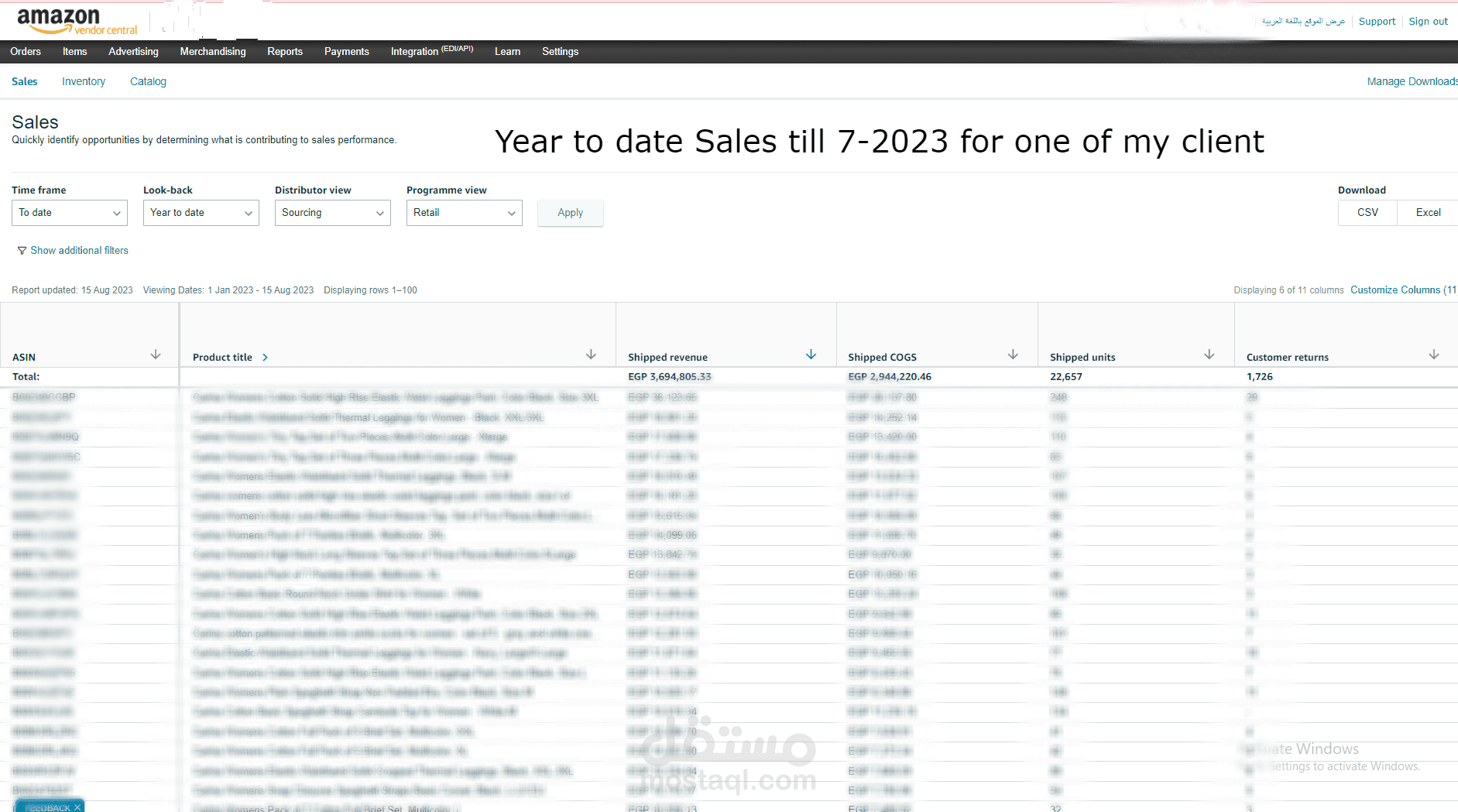Click total shipped COGS EGP 2,944,220.46
This screenshot has height=812, width=1458.
[x=890, y=377]
